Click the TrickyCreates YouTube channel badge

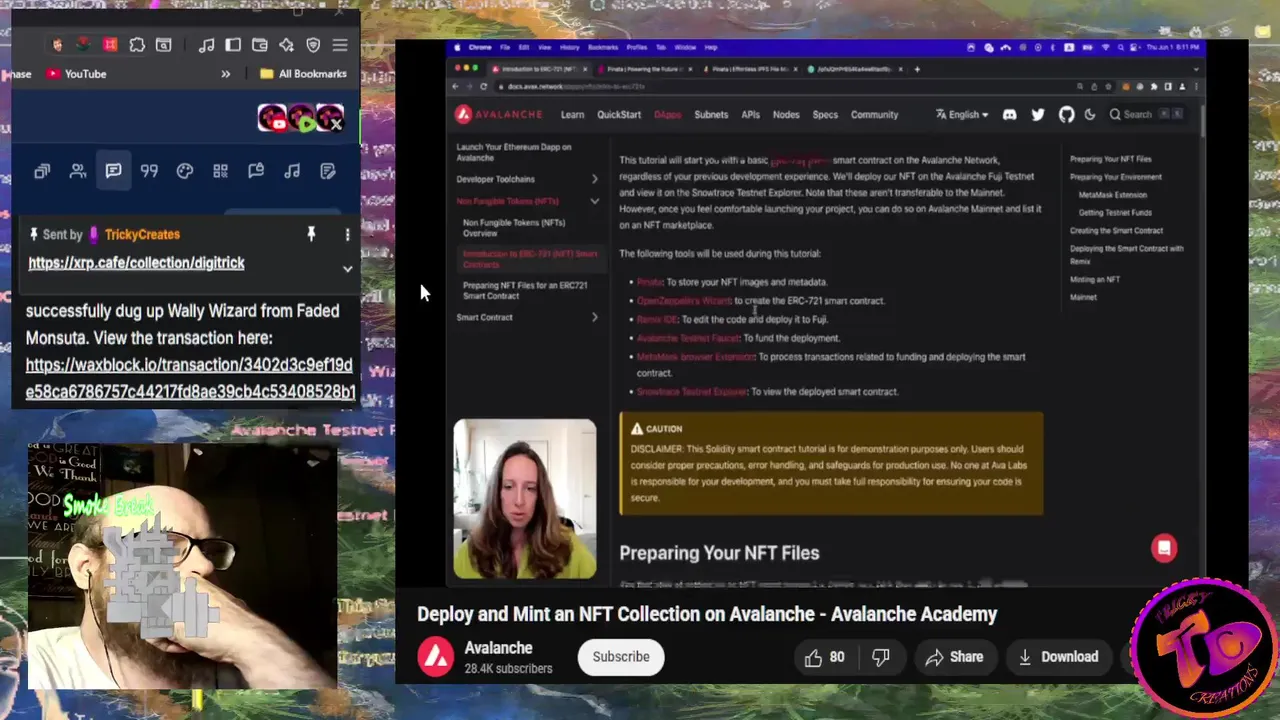[x=271, y=119]
